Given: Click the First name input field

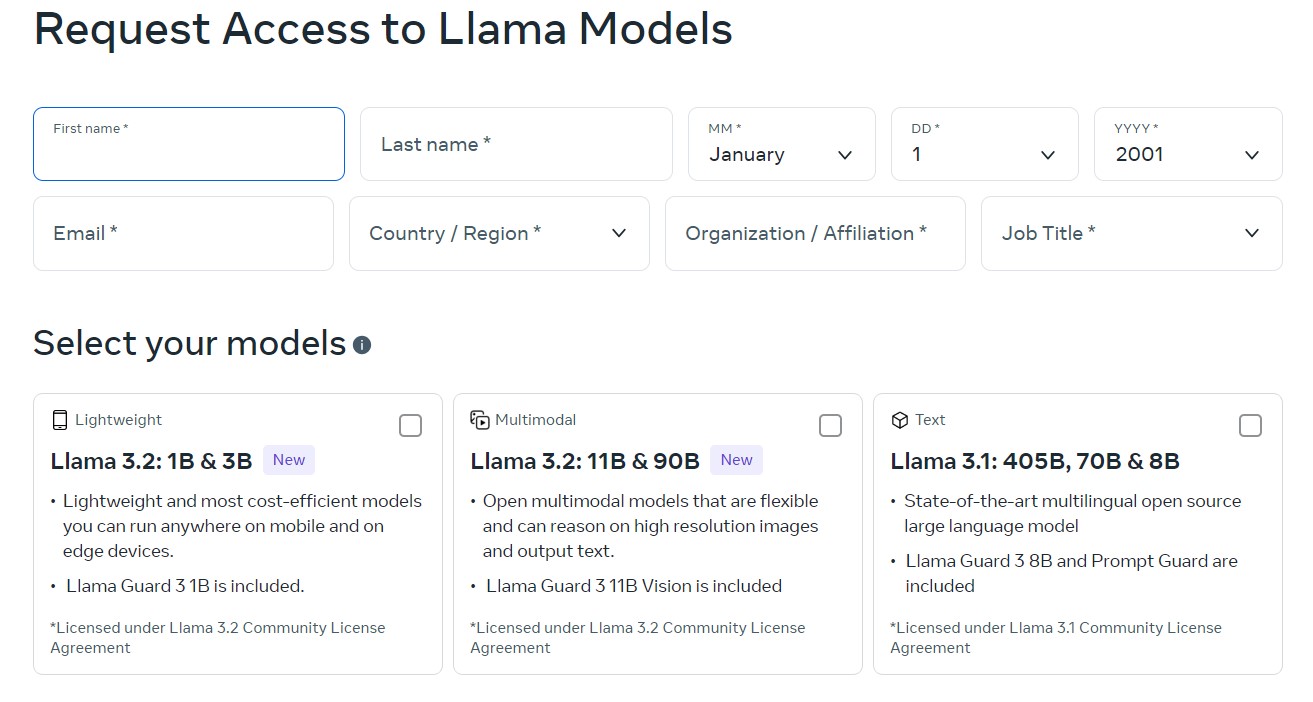Looking at the screenshot, I should [x=188, y=143].
